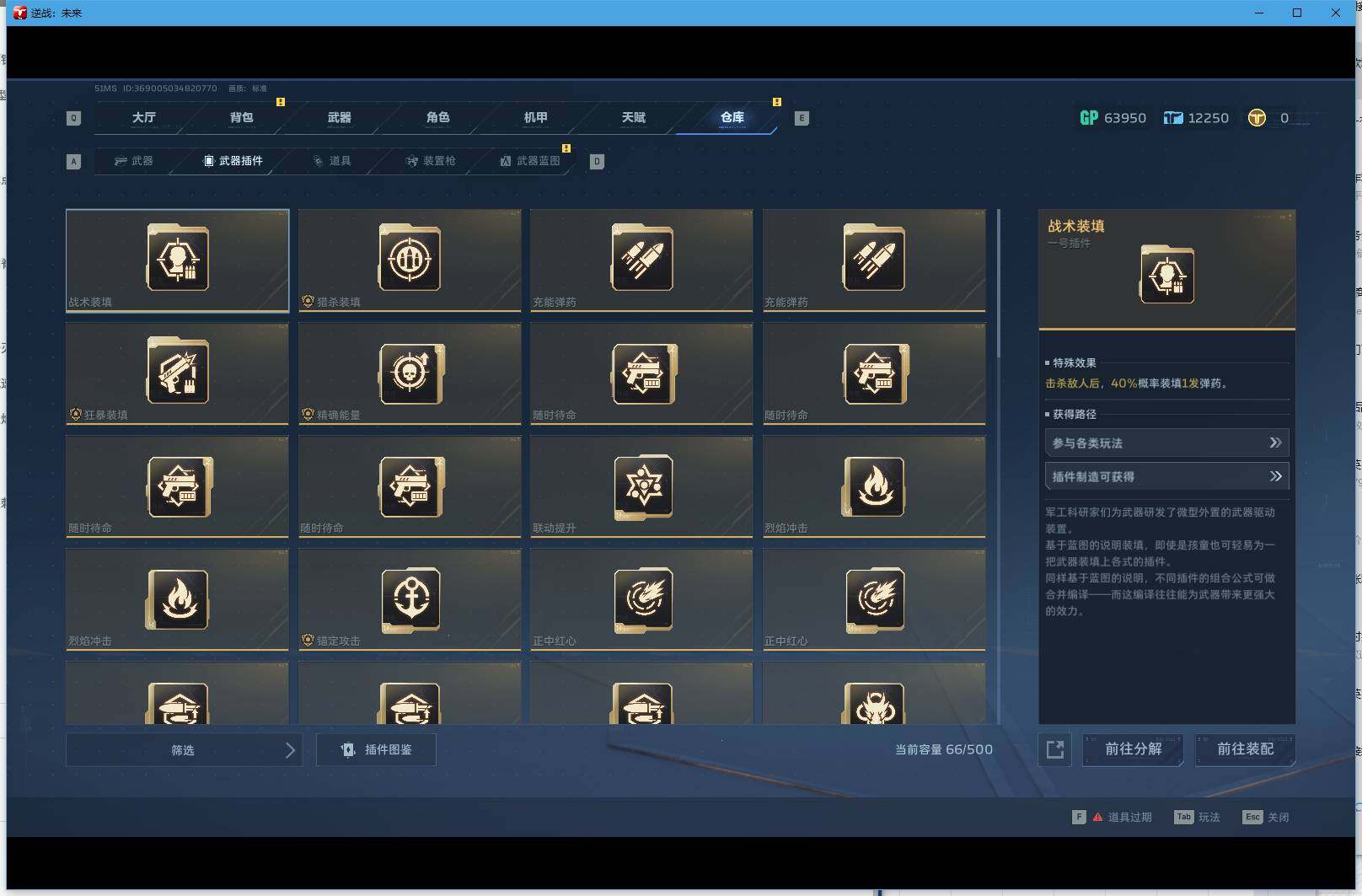Viewport: 1362px width, 896px height.
Task: Open the 筛选 filter dropdown
Action: pyautogui.click(x=184, y=750)
